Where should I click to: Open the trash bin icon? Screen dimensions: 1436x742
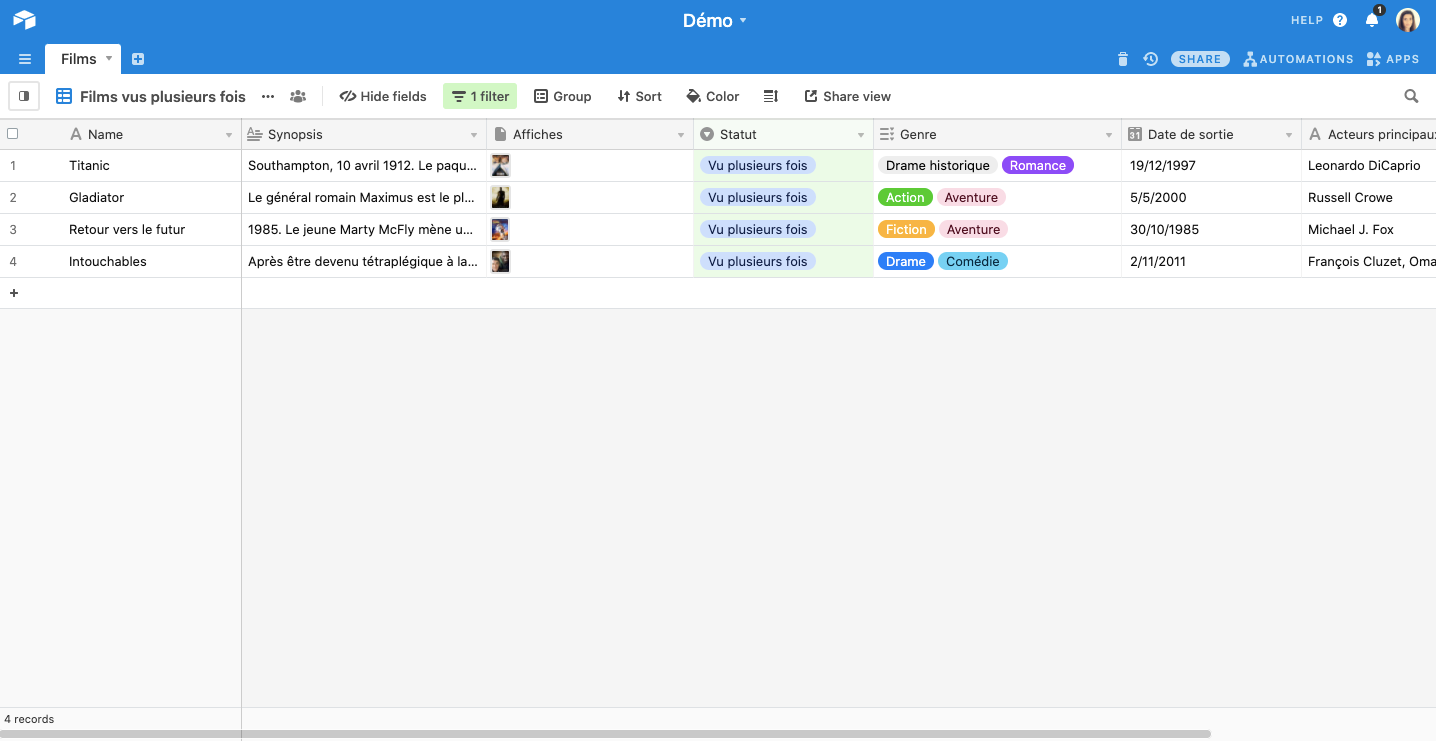click(x=1122, y=59)
